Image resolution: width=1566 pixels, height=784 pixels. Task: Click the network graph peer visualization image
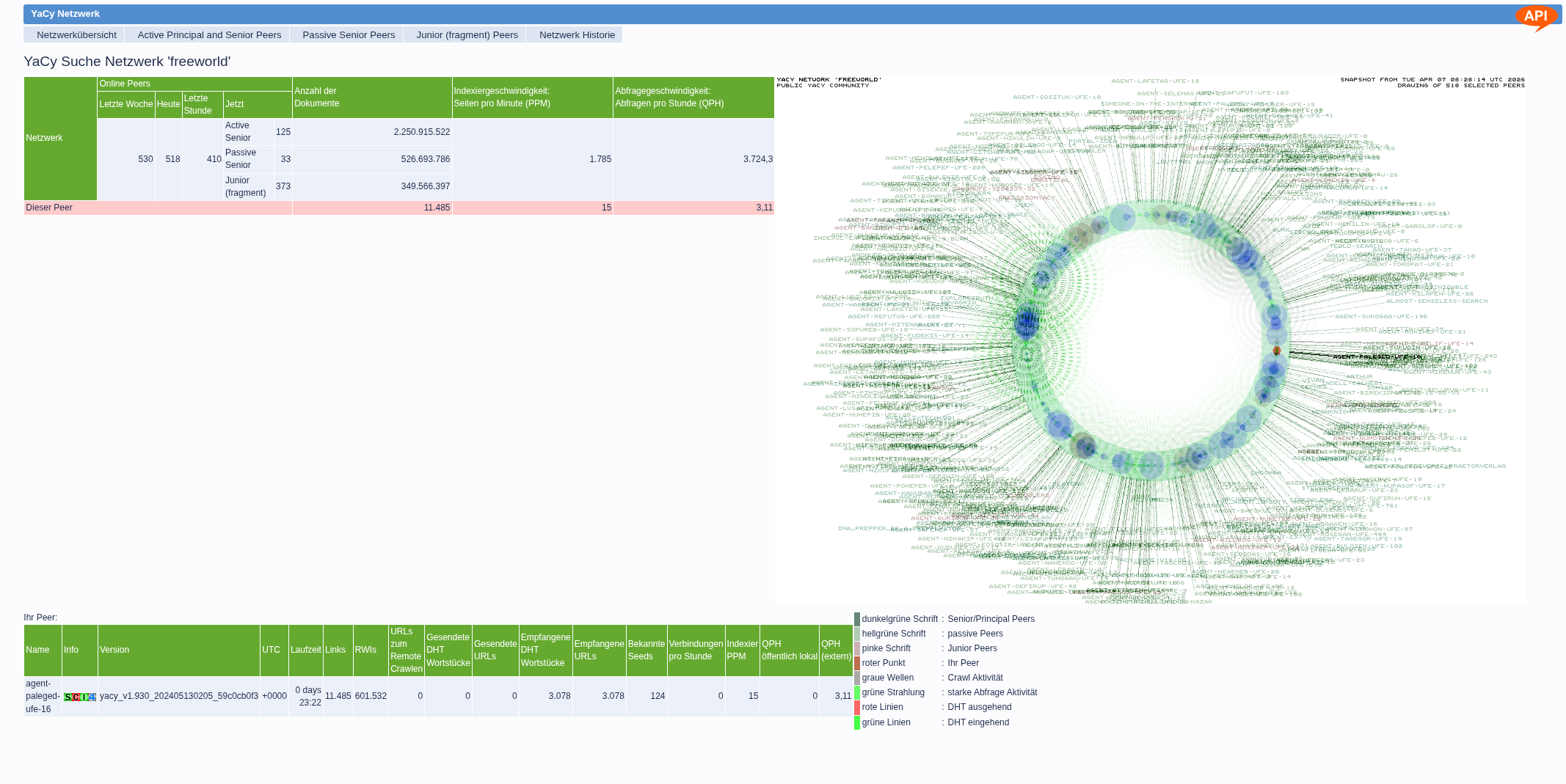(1150, 340)
